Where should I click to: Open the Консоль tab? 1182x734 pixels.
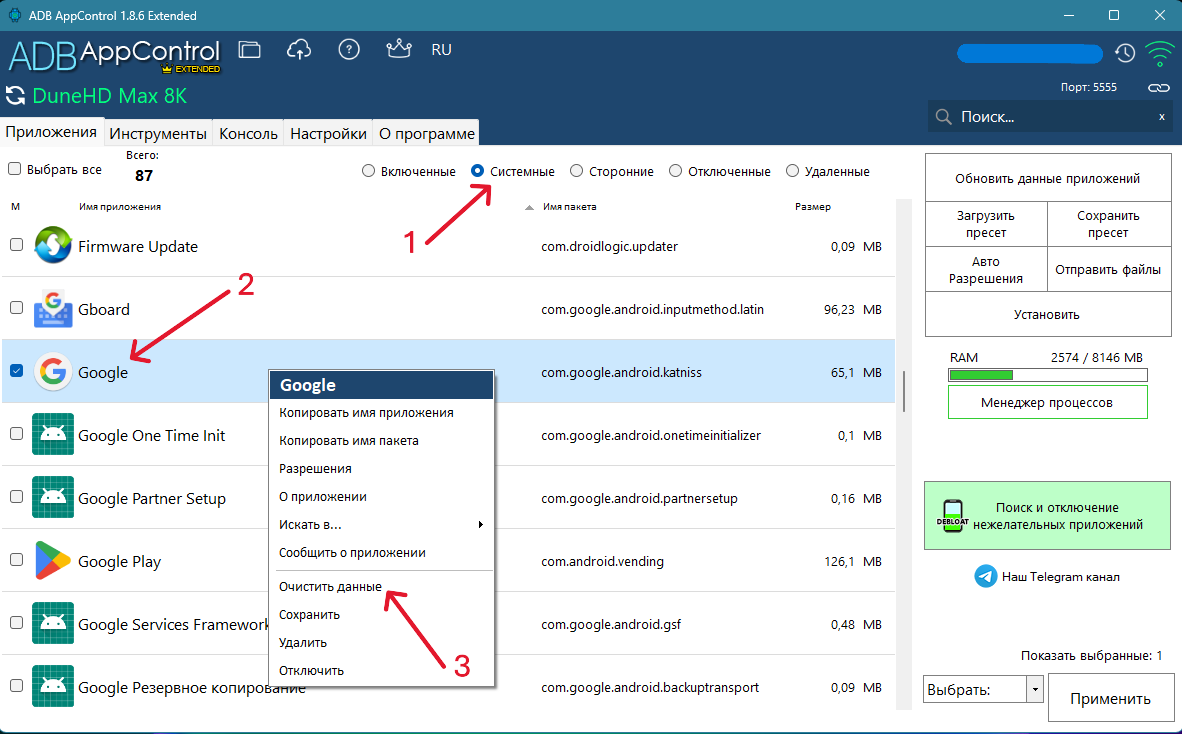coord(248,133)
